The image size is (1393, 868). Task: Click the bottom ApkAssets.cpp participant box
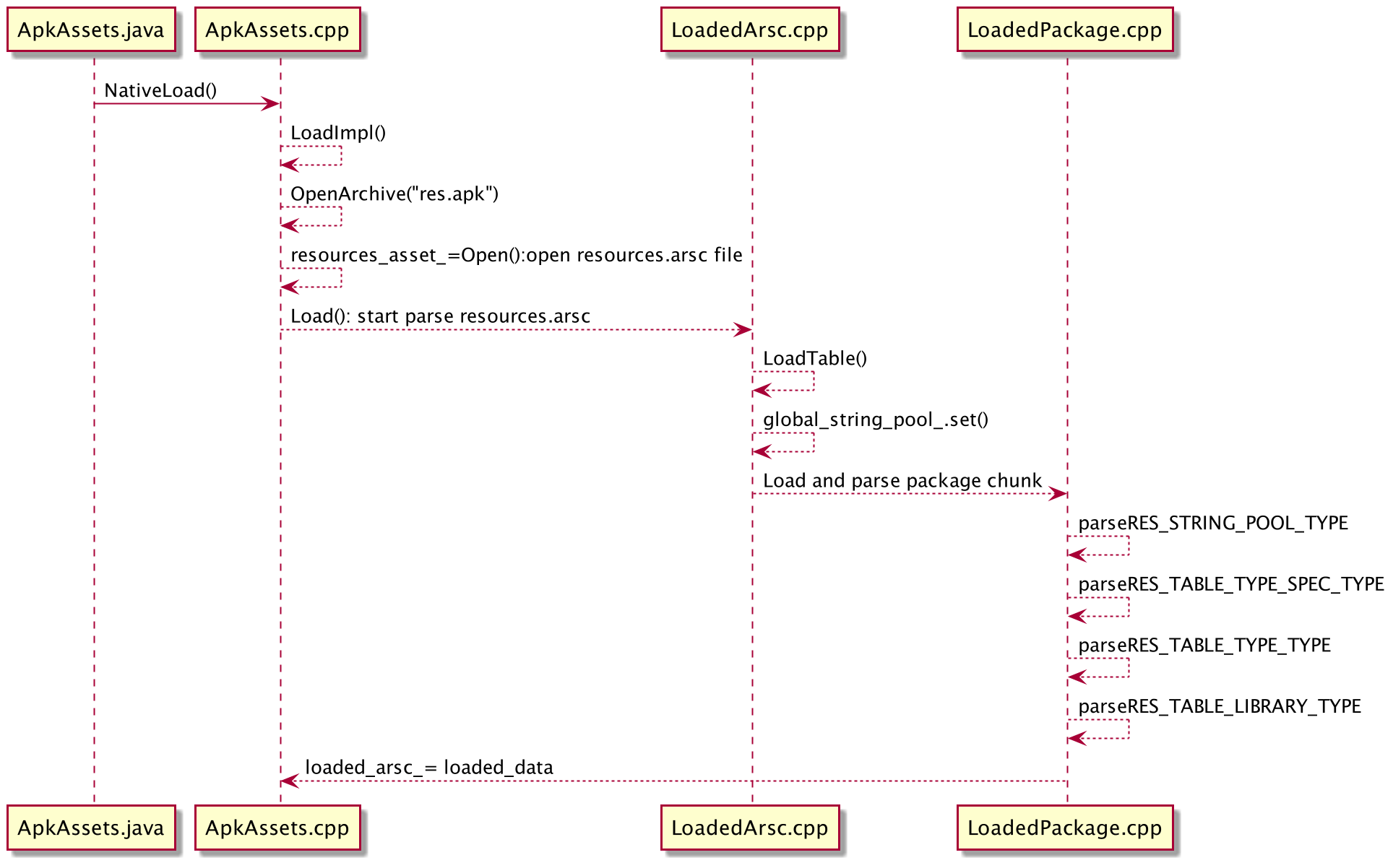[277, 828]
